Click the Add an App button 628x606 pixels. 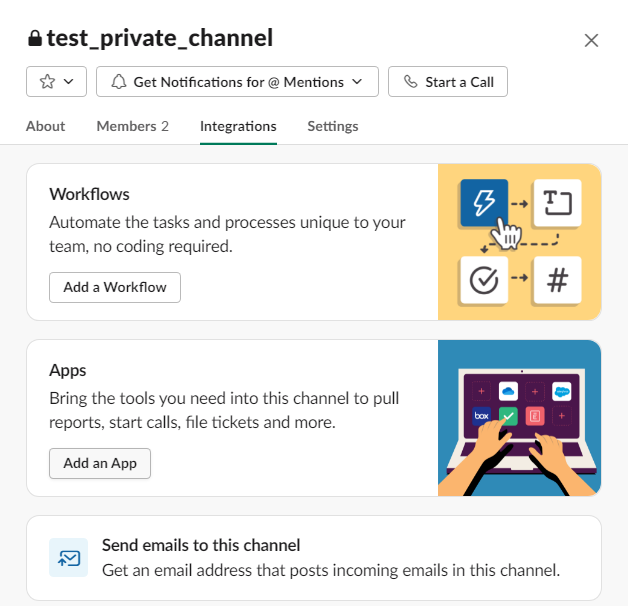click(100, 463)
